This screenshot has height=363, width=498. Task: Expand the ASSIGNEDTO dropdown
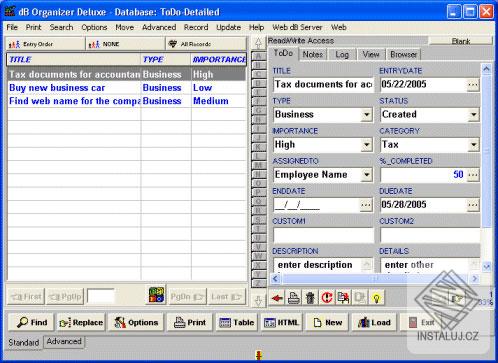[x=366, y=175]
